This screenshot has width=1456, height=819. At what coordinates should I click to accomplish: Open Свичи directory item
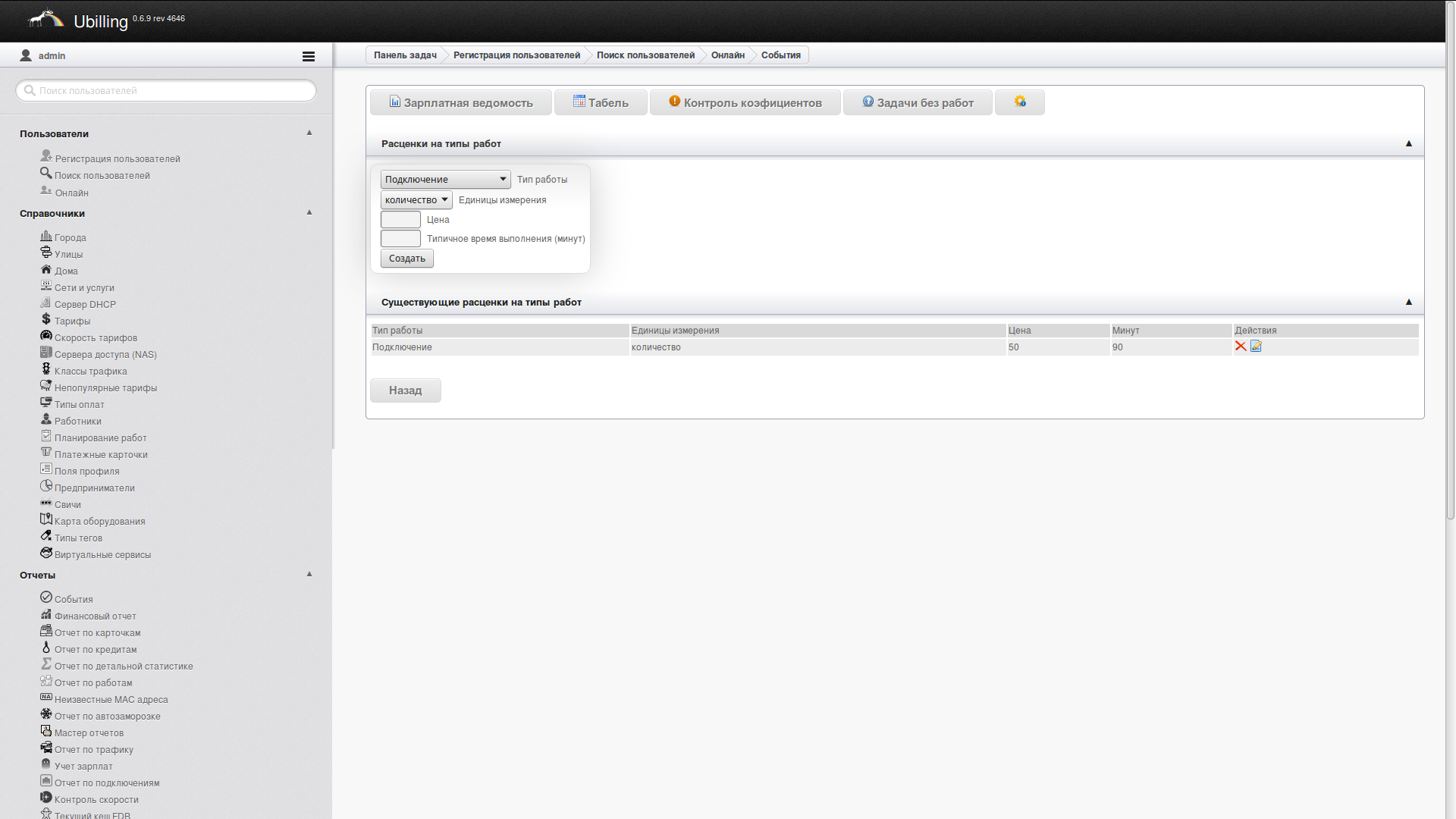click(67, 504)
